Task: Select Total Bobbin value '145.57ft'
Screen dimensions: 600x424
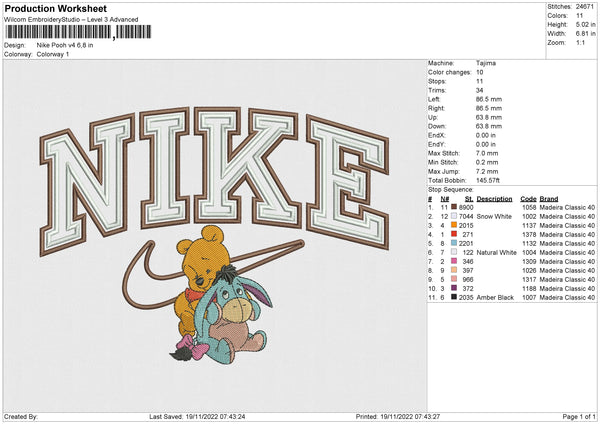Action: click(x=488, y=180)
